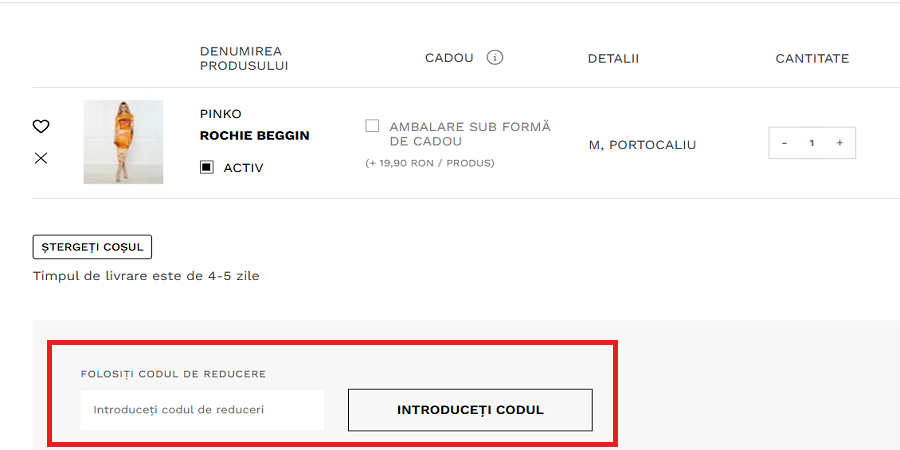Open the orange dress product thumbnail

click(123, 142)
